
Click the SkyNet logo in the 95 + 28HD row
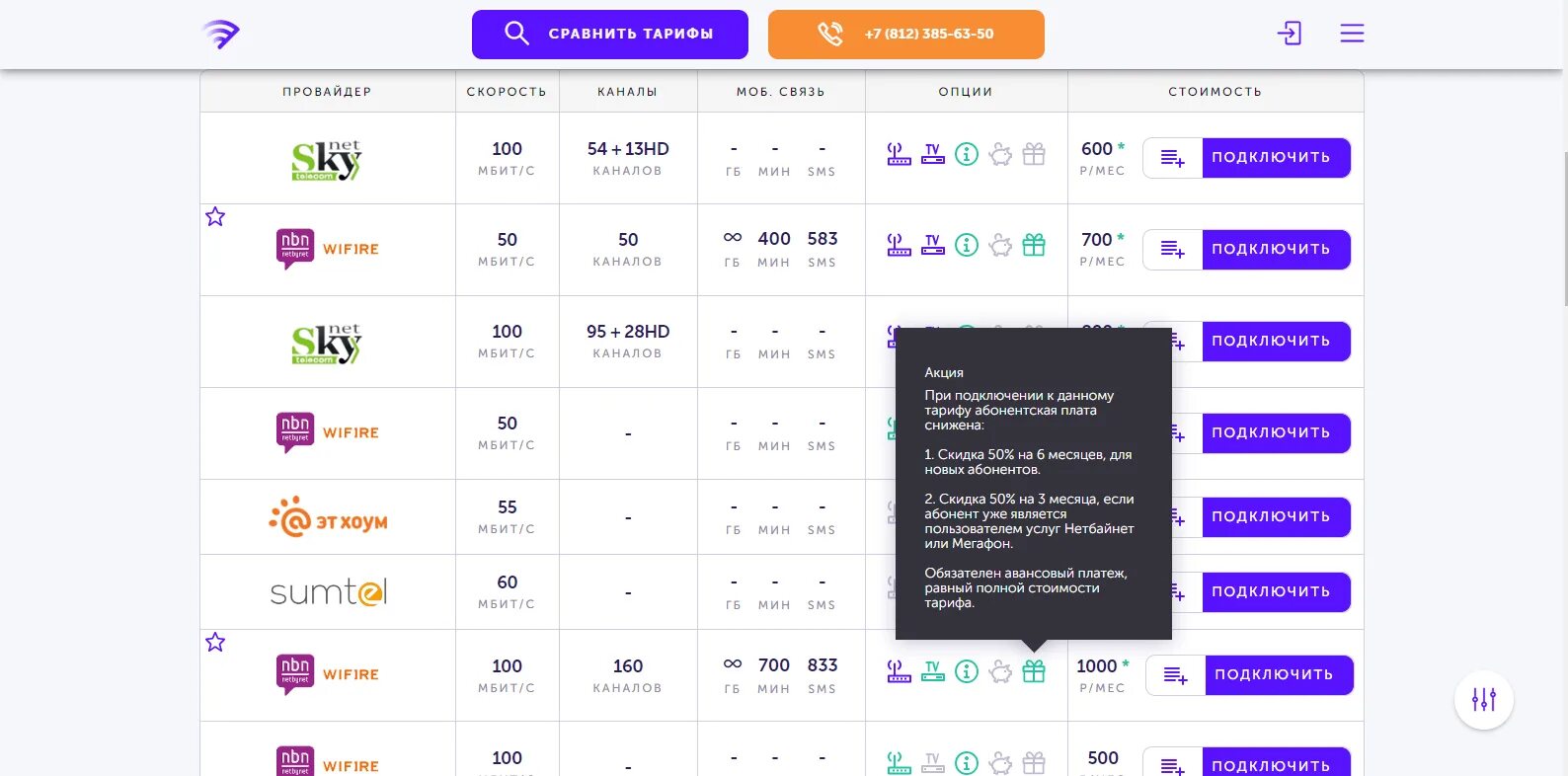click(x=327, y=344)
